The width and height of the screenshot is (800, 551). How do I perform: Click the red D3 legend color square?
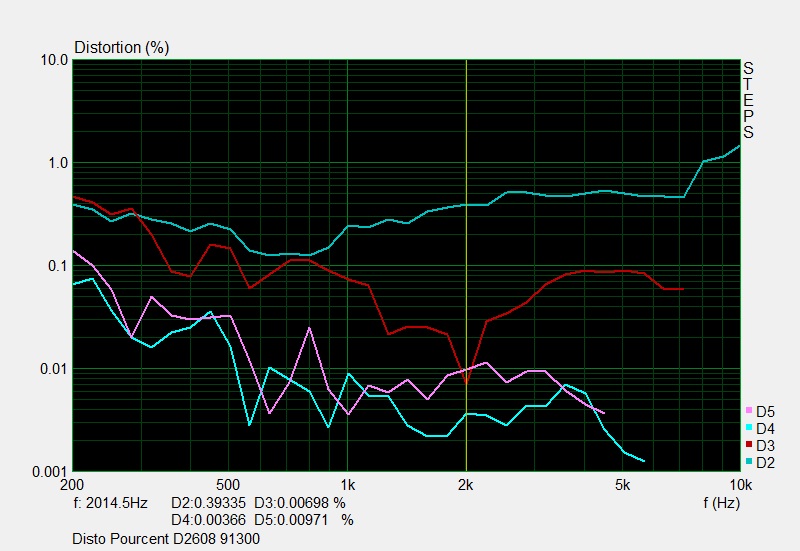point(749,445)
